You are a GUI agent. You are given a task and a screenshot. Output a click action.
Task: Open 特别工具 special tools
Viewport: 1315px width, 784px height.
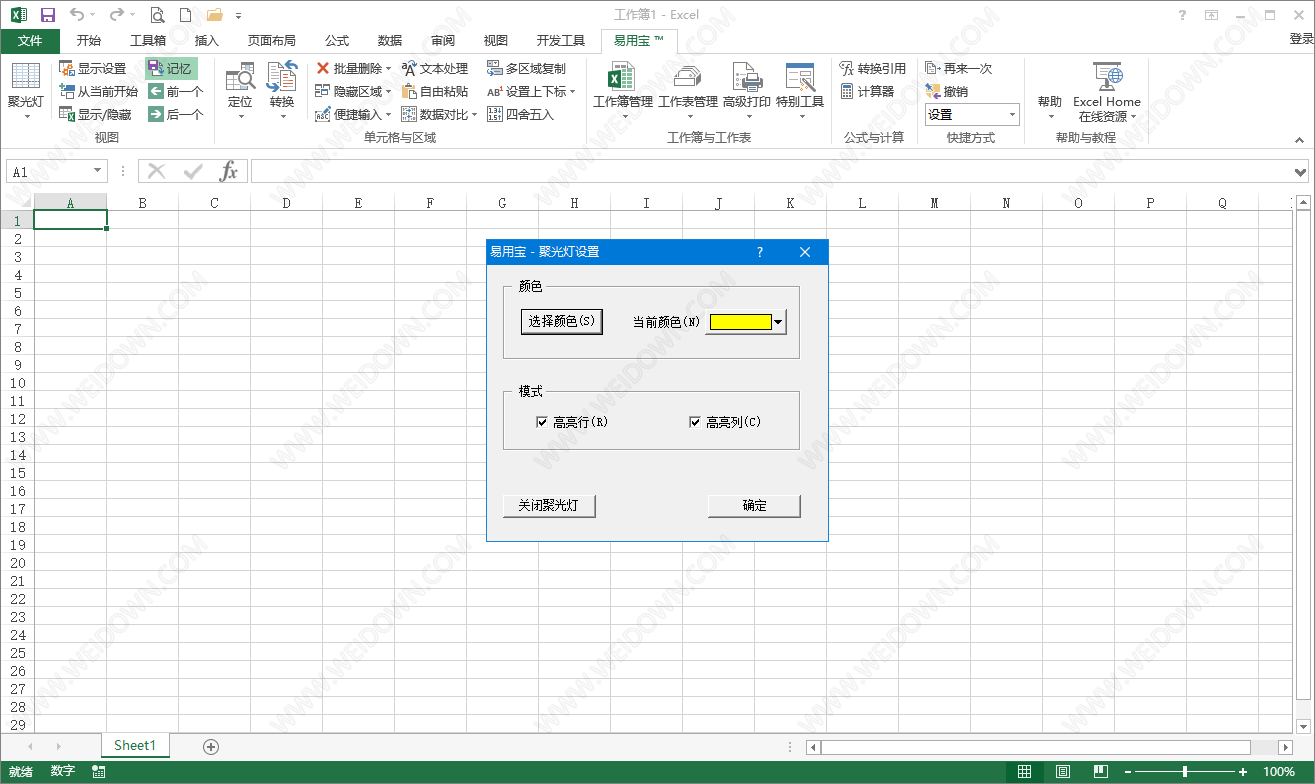click(800, 90)
